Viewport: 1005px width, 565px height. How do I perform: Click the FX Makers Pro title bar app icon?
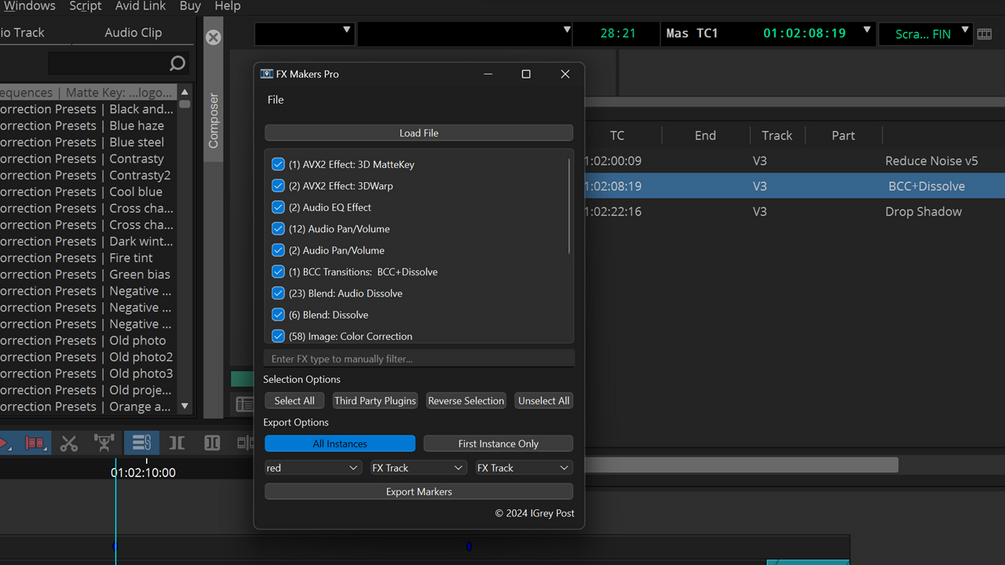pyautogui.click(x=267, y=74)
